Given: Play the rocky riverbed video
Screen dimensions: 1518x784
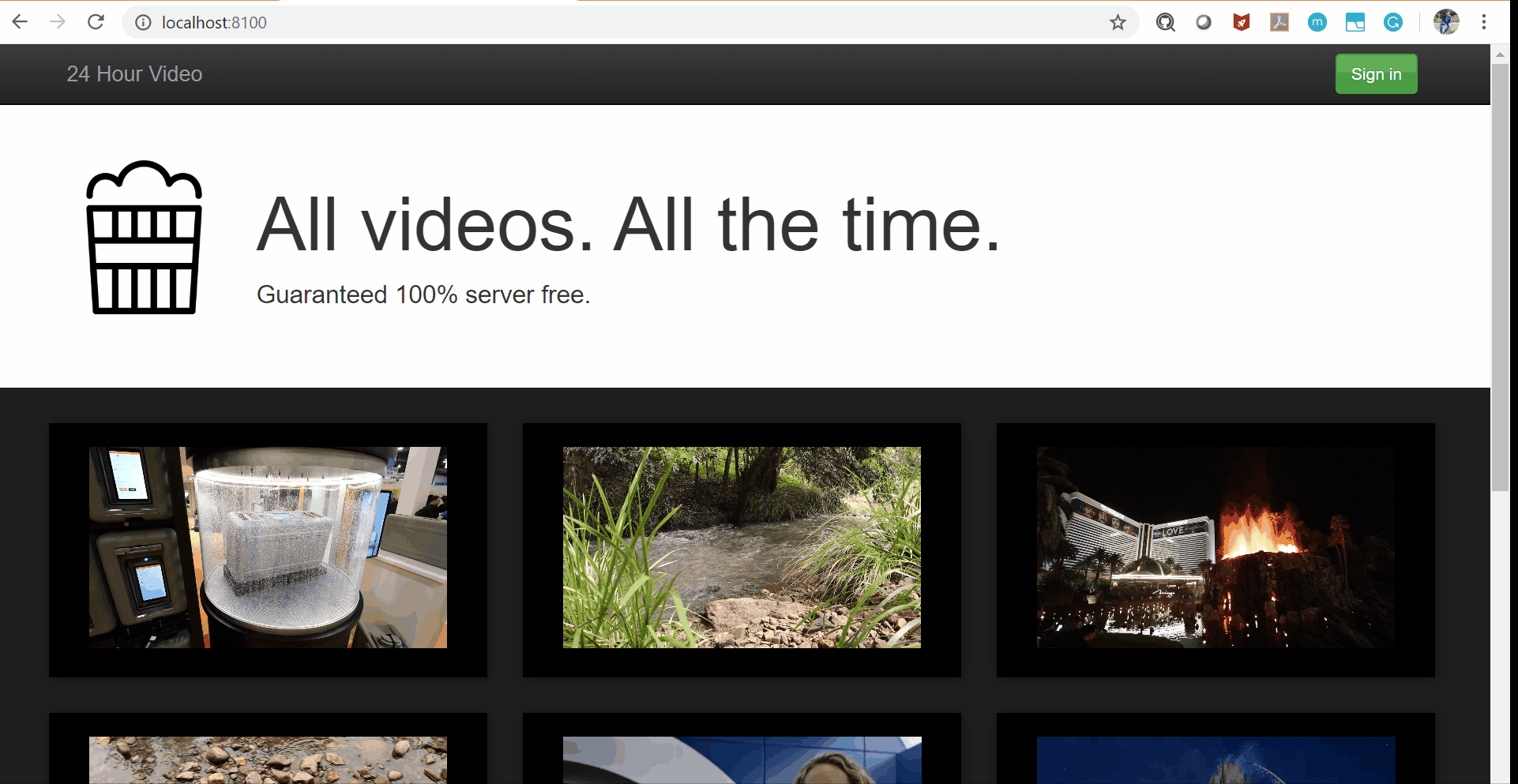Looking at the screenshot, I should tap(268, 760).
